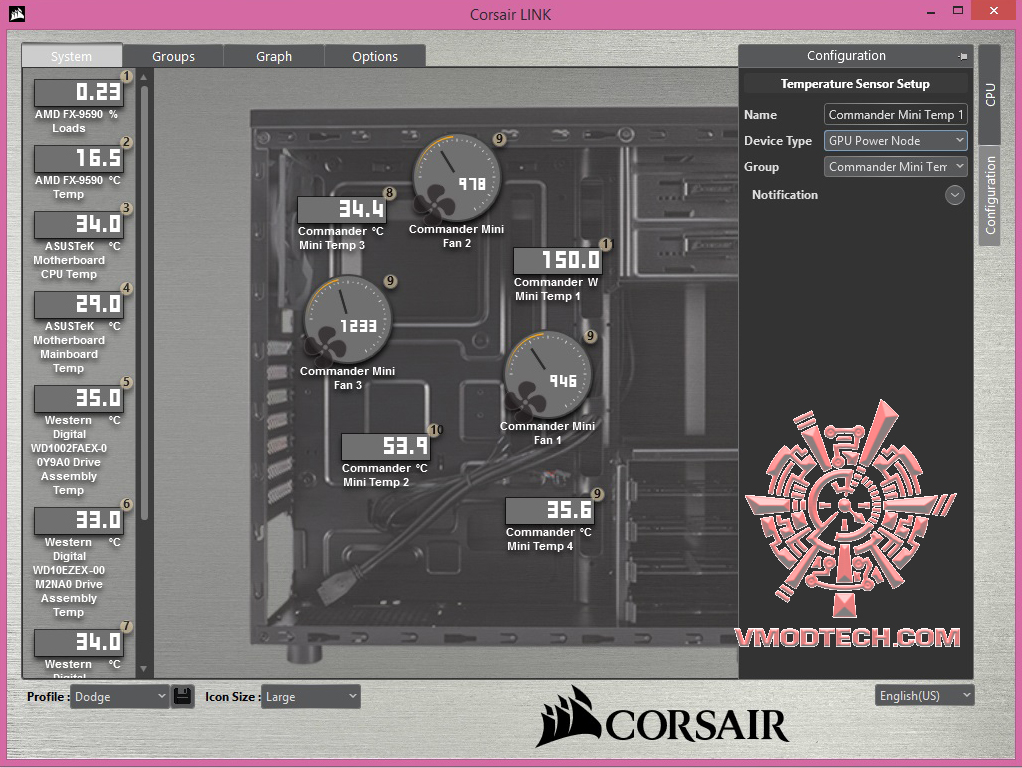The width and height of the screenshot is (1022, 768).
Task: Click the pin icon on Configuration panel
Action: pyautogui.click(x=963, y=57)
